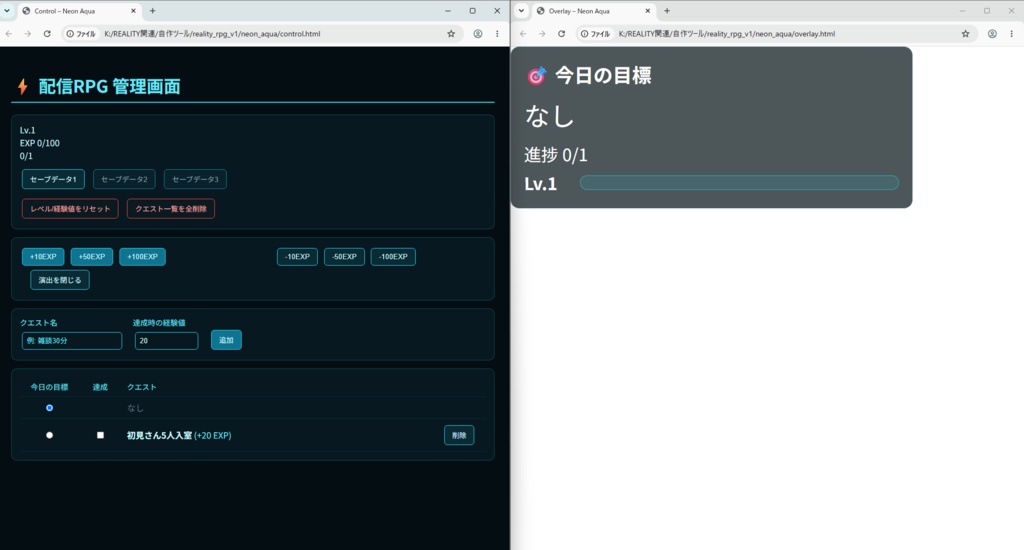Image resolution: width=1024 pixels, height=550 pixels.
Task: Subtract 10 EXP with -10EXP button
Action: [297, 257]
